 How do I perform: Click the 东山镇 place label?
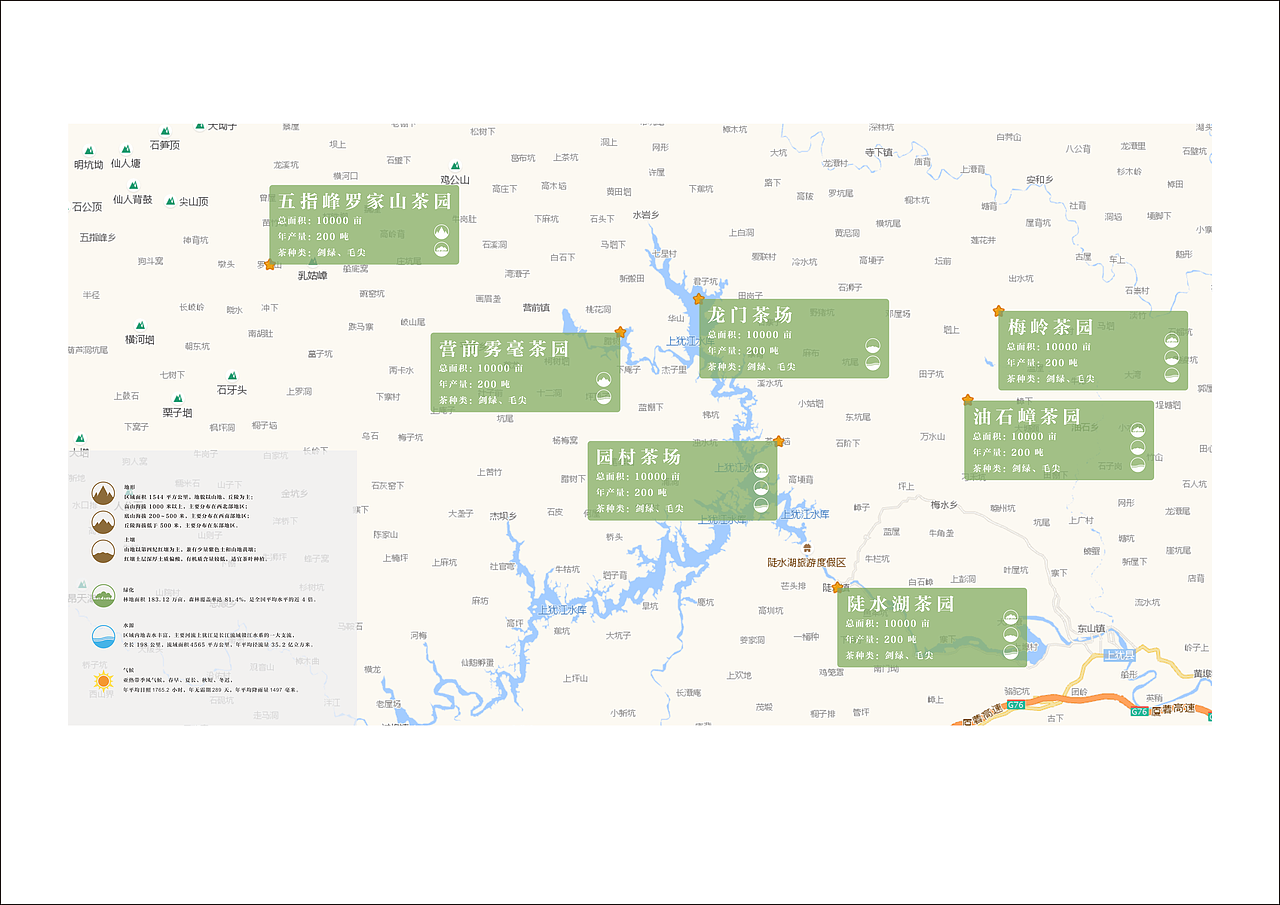[1091, 629]
